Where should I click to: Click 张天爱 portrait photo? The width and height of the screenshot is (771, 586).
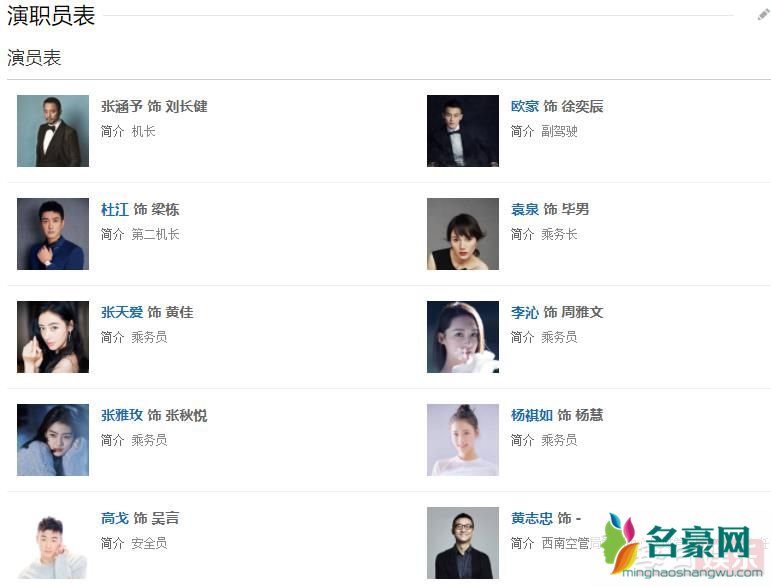53,337
